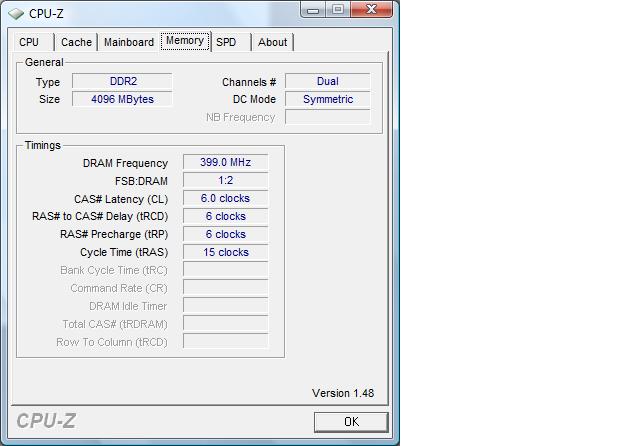Click the 15 clocks tRAS value
This screenshot has height=446, width=640.
tap(226, 252)
